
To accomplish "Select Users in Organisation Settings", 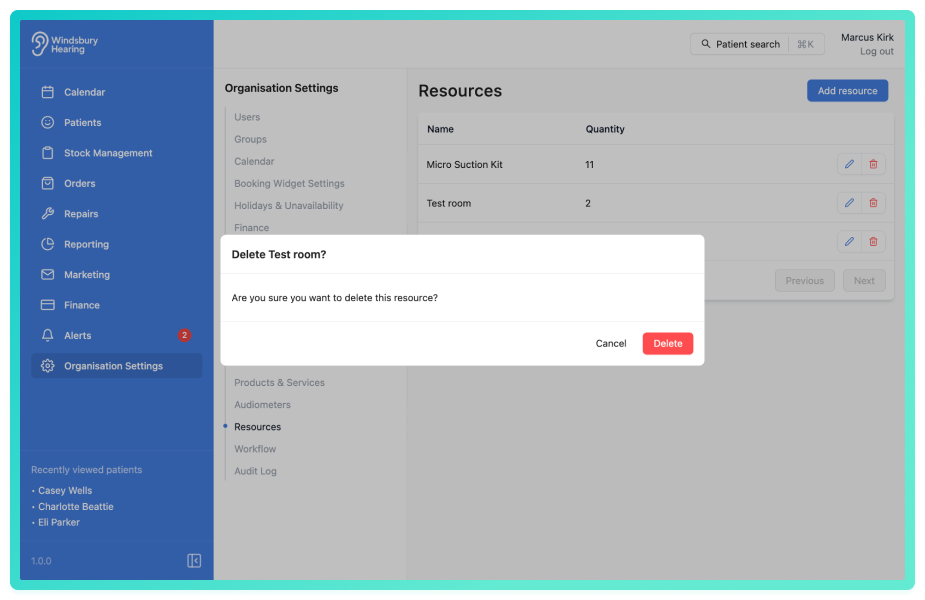I will [x=247, y=117].
